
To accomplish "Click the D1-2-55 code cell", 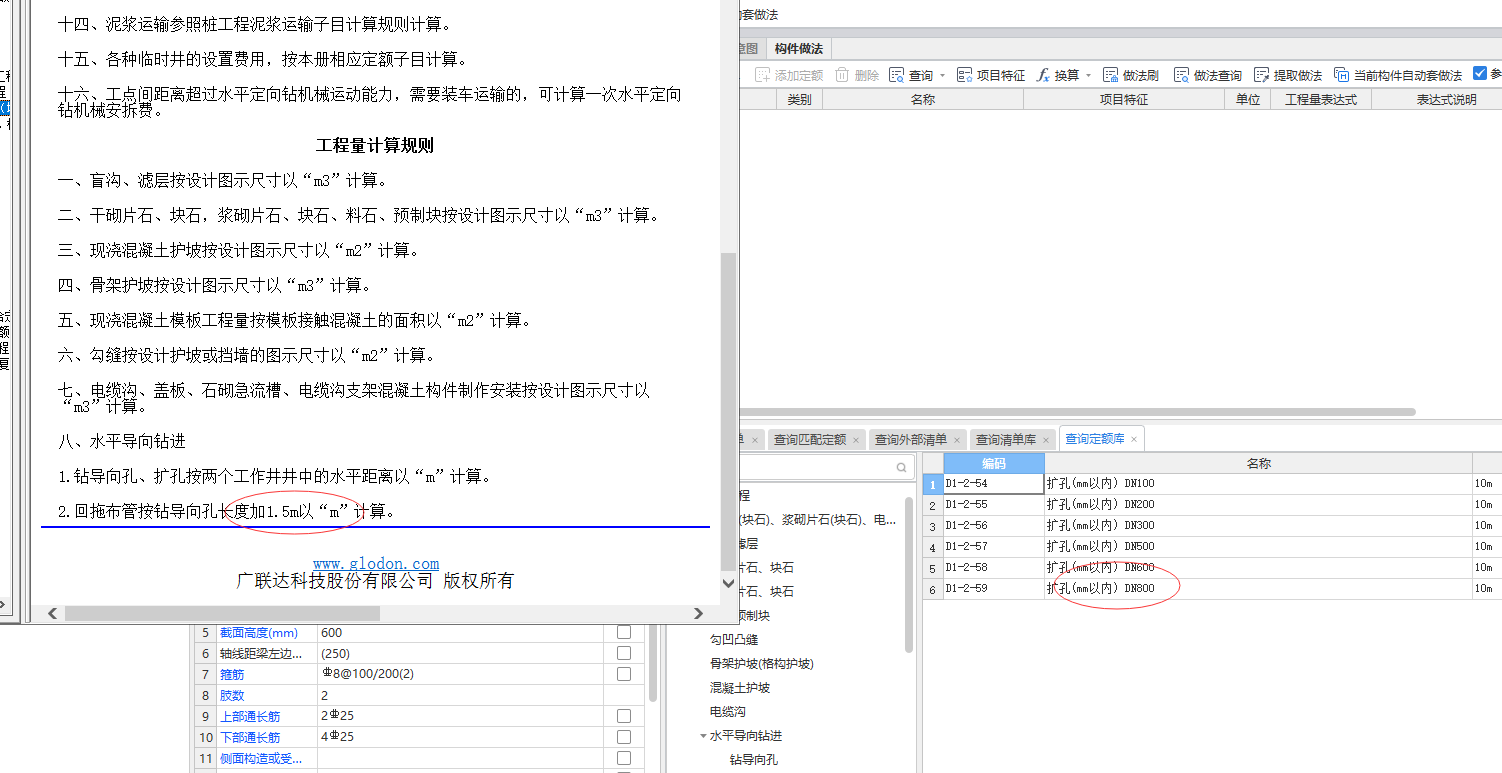I will [993, 505].
